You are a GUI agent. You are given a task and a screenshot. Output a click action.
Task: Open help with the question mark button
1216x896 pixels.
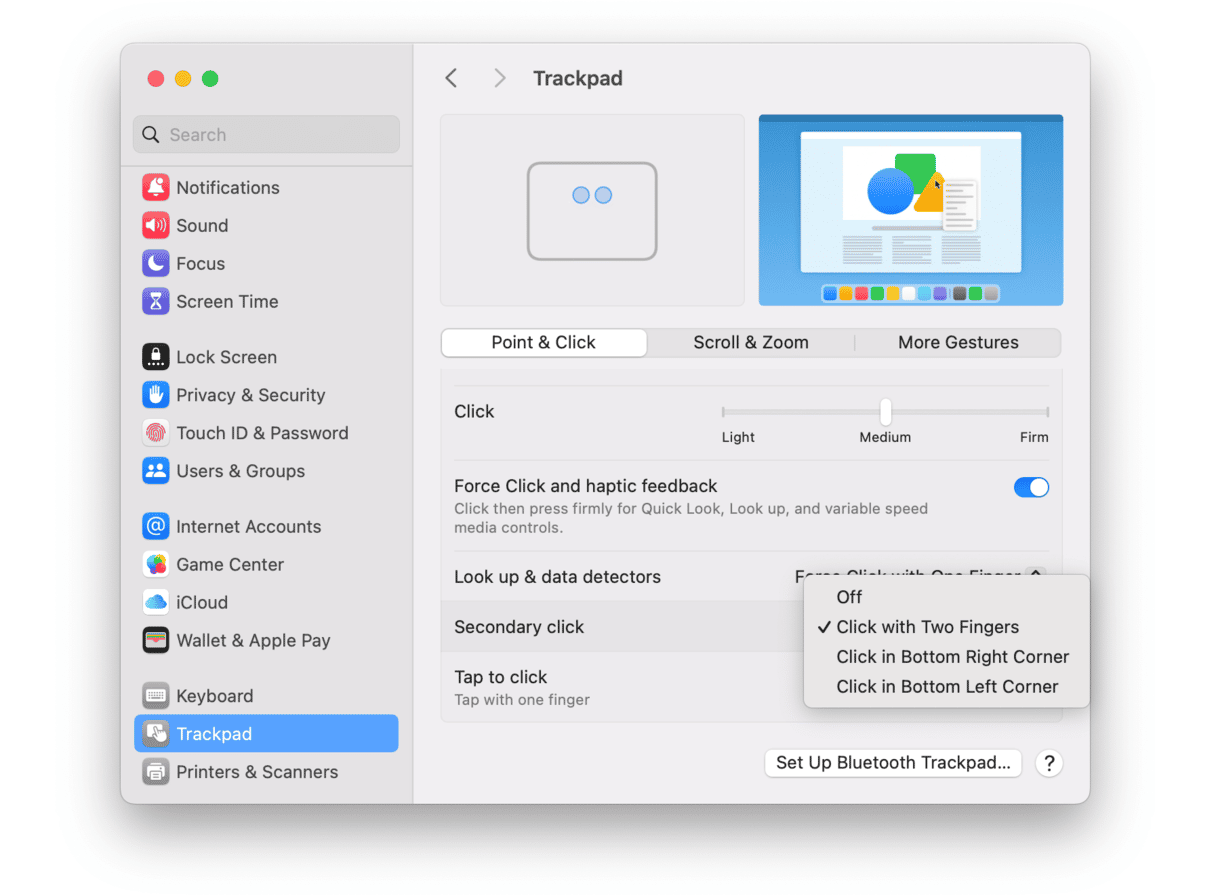pyautogui.click(x=1048, y=763)
